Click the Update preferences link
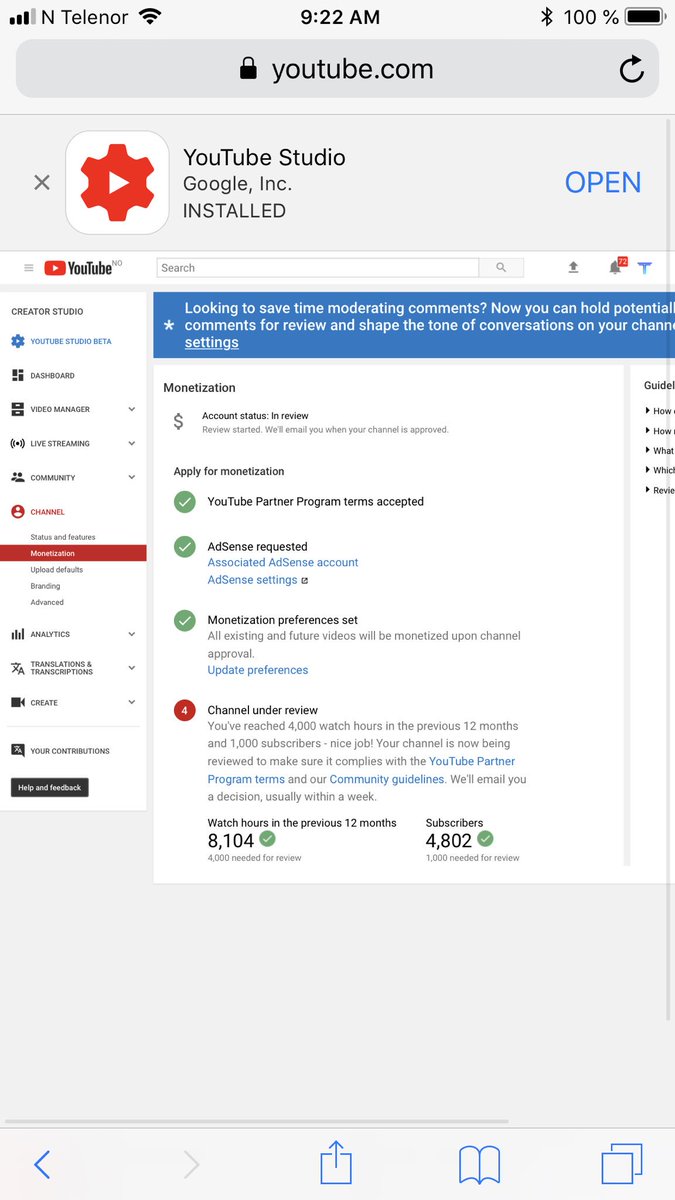The height and width of the screenshot is (1200, 675). 258,670
